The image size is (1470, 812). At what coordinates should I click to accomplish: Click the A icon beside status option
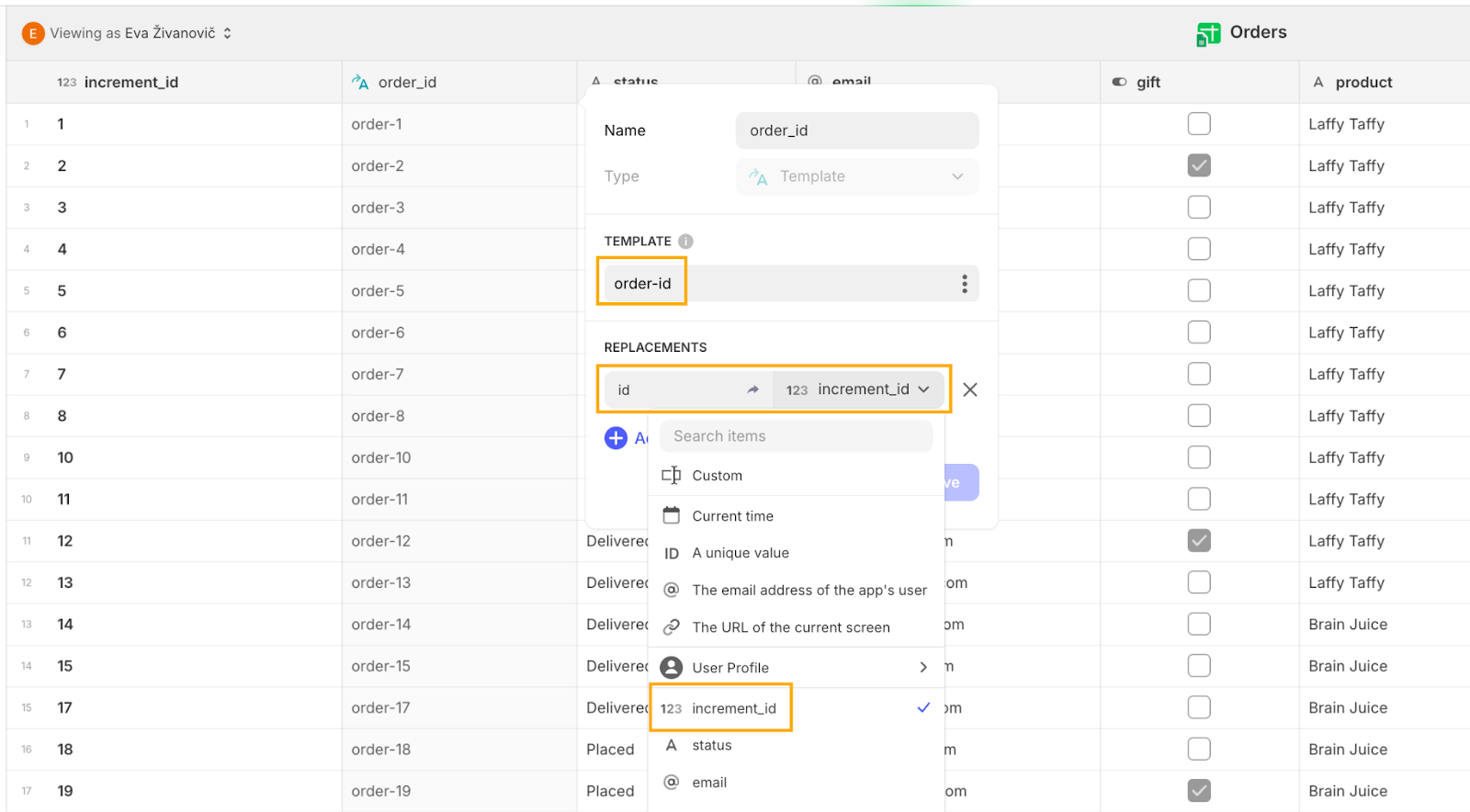pyautogui.click(x=672, y=745)
